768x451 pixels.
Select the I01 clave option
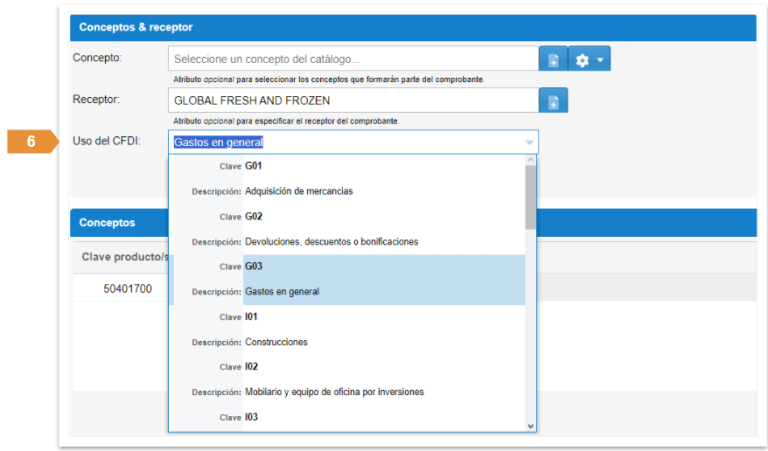click(251, 316)
